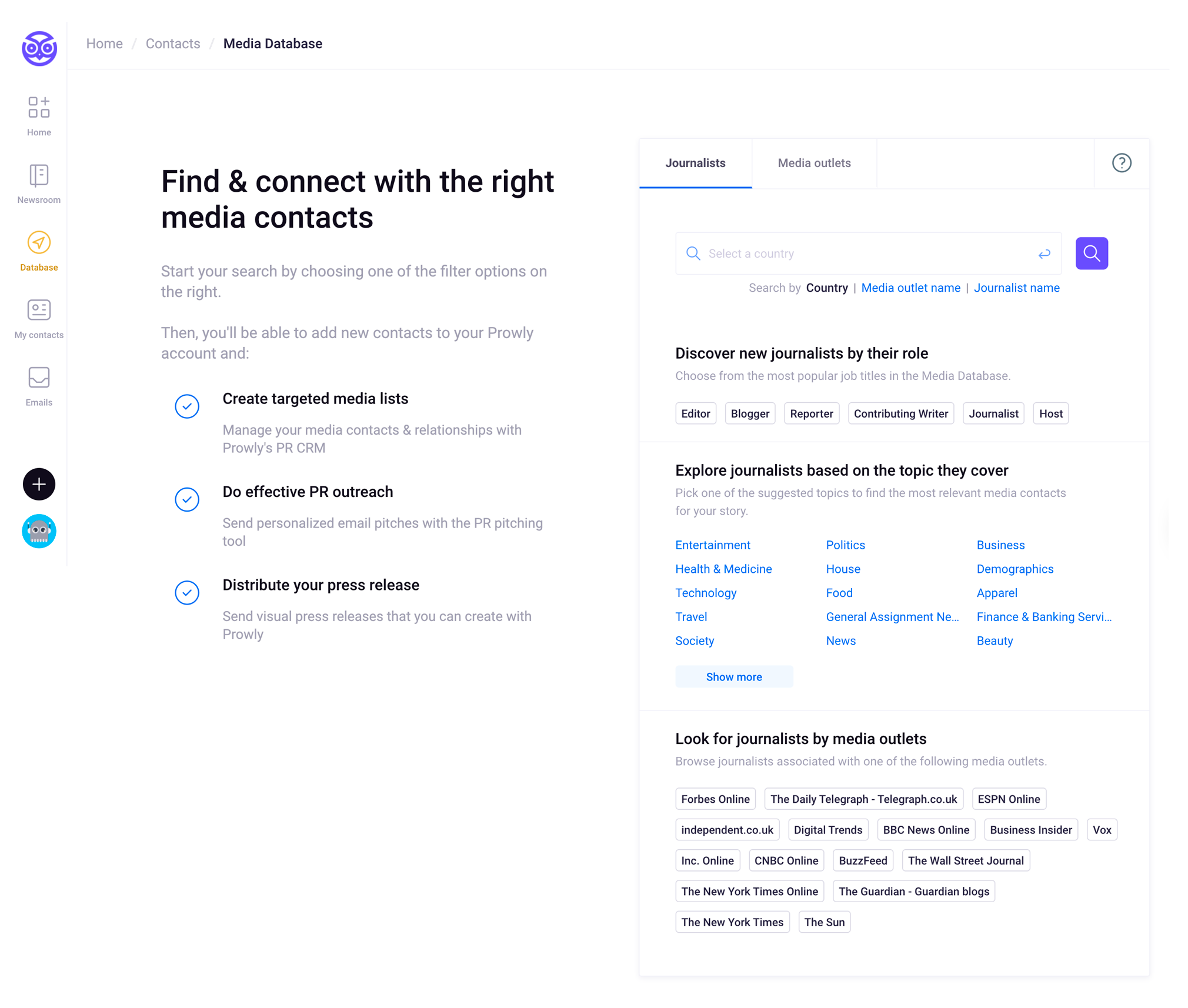Click the purple search button

point(1091,253)
